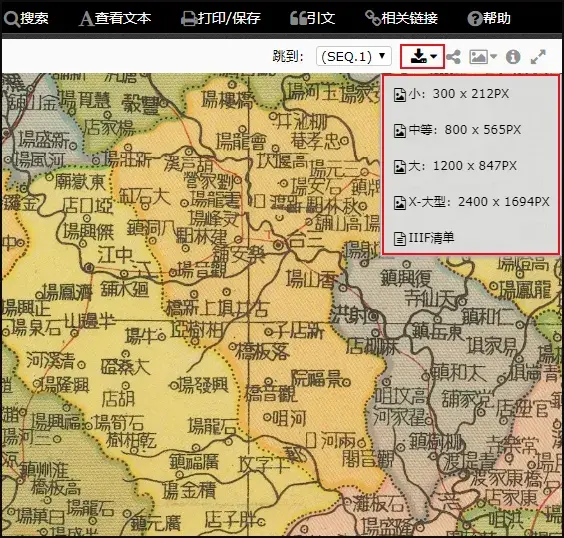Open the 帮助 help menu
This screenshot has width=564, height=538.
click(x=489, y=18)
